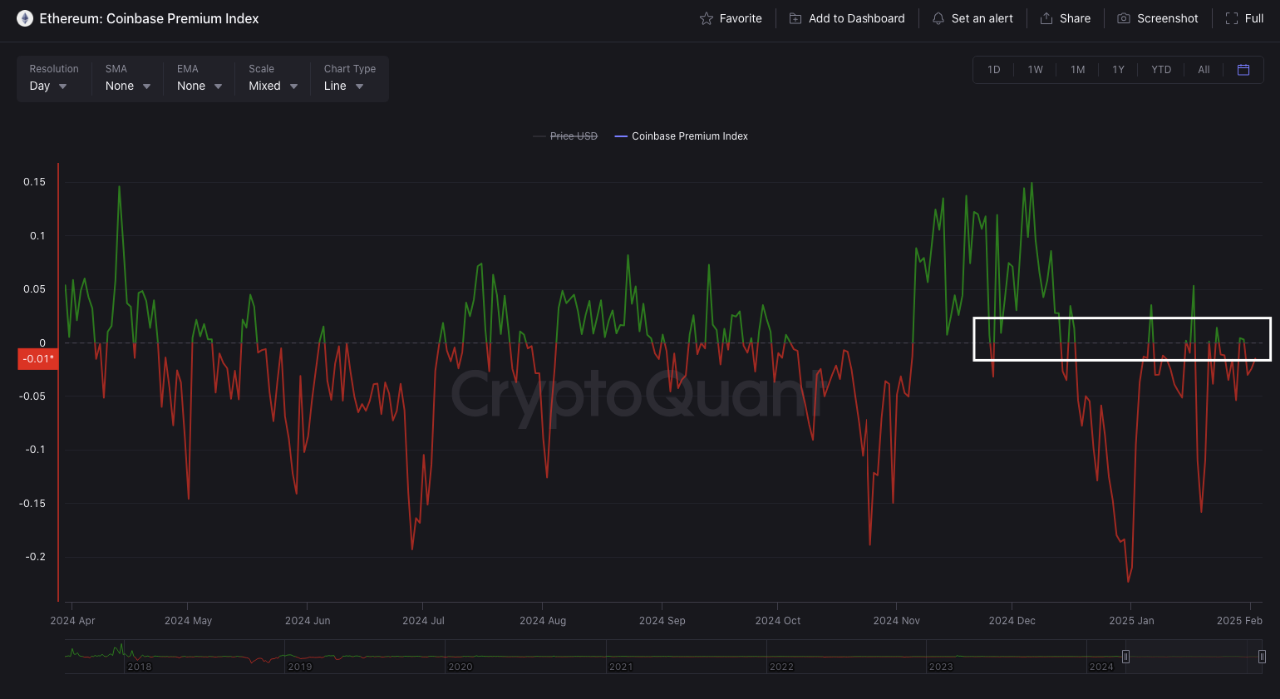Click the red -0.01 value label on y-axis

[x=39, y=359]
